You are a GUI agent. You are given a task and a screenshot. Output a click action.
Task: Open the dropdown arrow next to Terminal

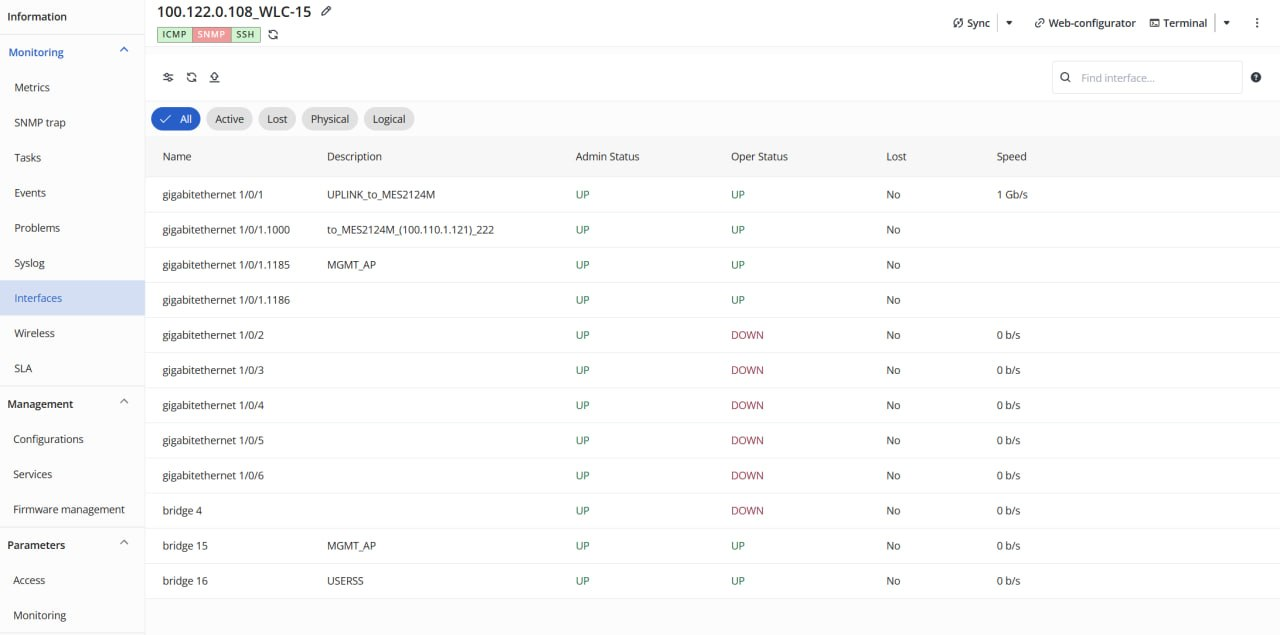pyautogui.click(x=1227, y=23)
